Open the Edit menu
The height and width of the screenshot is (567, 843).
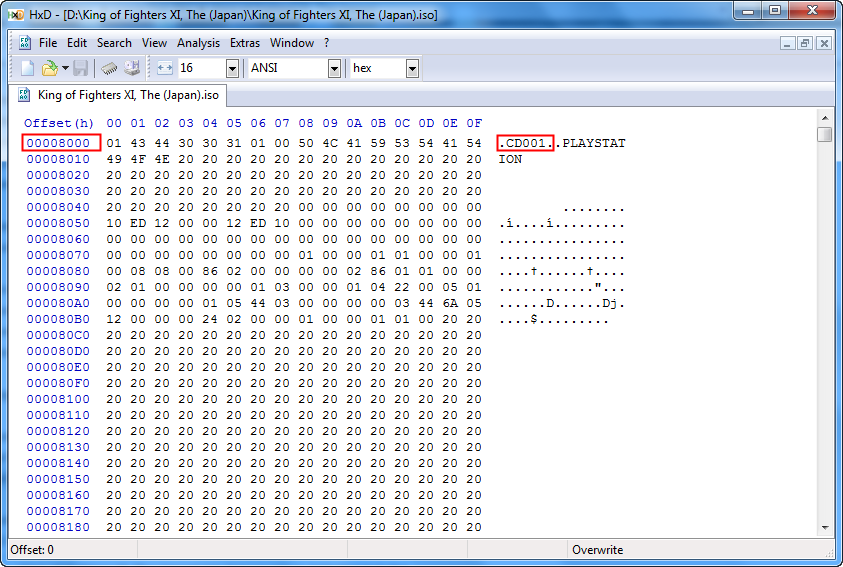tap(77, 43)
